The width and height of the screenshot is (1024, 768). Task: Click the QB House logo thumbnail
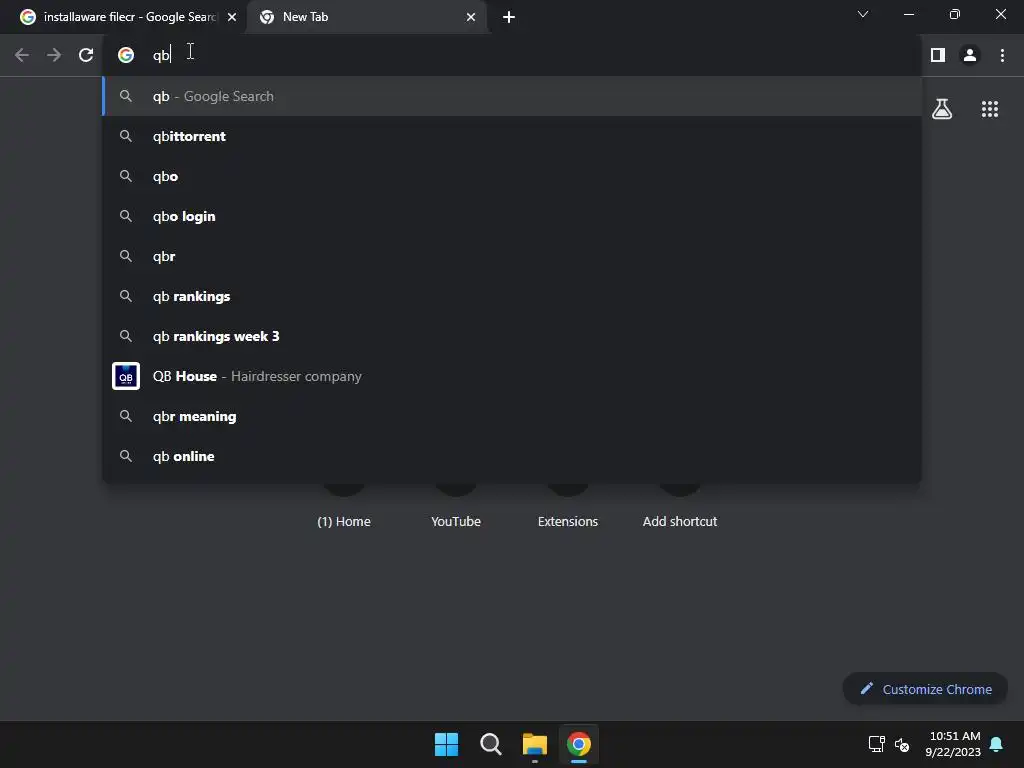tap(126, 376)
